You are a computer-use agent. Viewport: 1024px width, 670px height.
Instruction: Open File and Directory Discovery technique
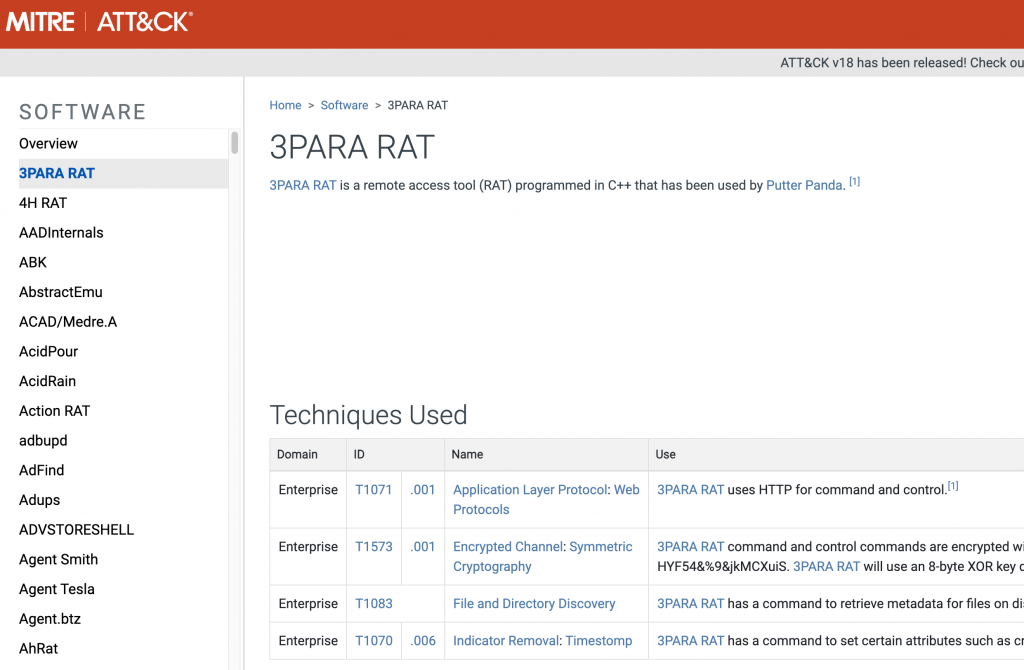[534, 604]
